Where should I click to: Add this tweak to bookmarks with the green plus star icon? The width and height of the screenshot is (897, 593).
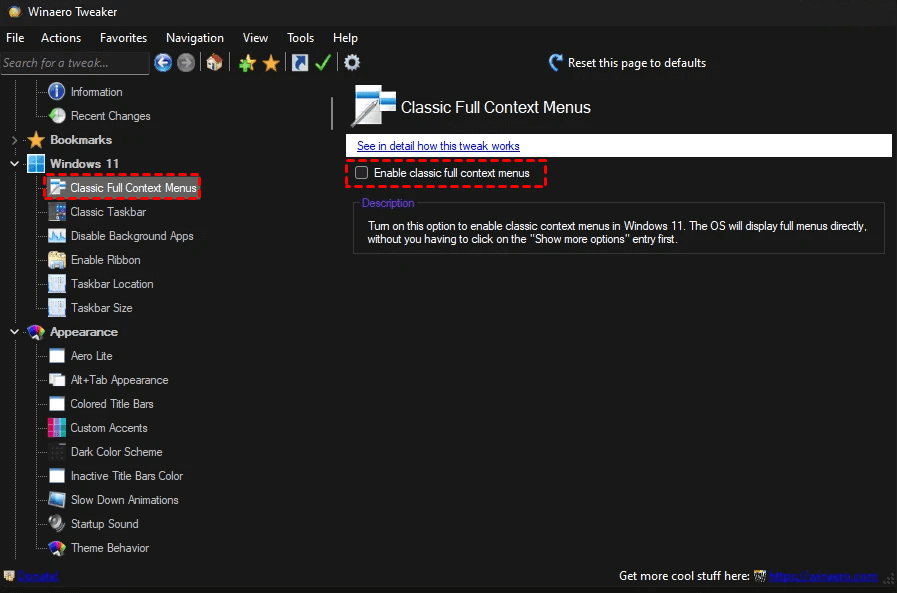pos(247,63)
